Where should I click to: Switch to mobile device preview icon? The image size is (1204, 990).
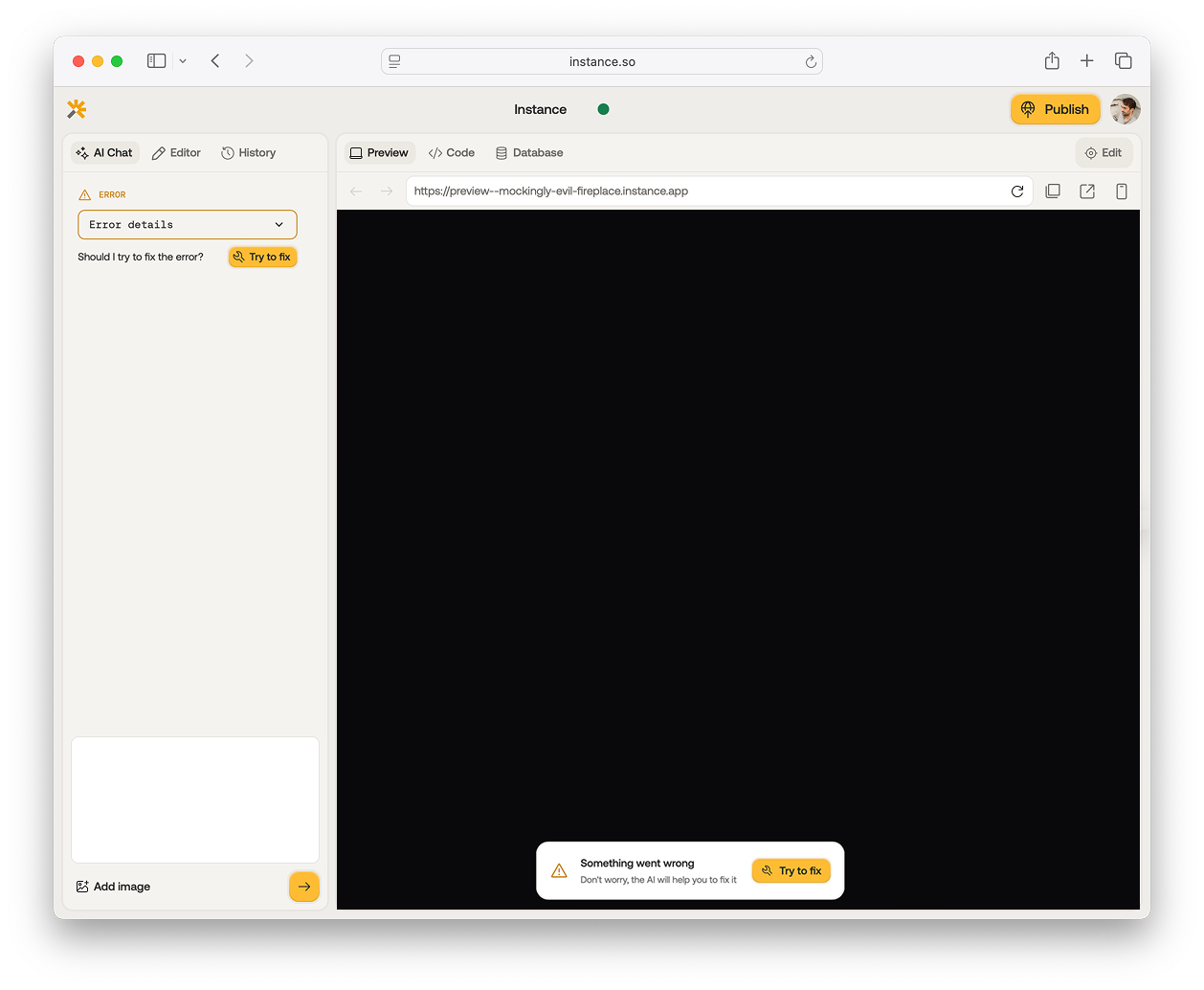[1122, 191]
